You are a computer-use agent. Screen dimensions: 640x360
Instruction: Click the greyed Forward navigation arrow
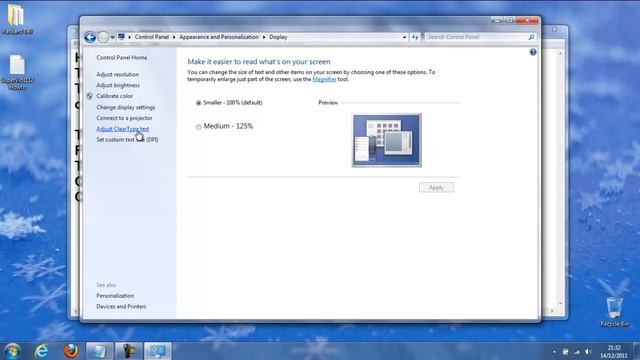coord(103,37)
